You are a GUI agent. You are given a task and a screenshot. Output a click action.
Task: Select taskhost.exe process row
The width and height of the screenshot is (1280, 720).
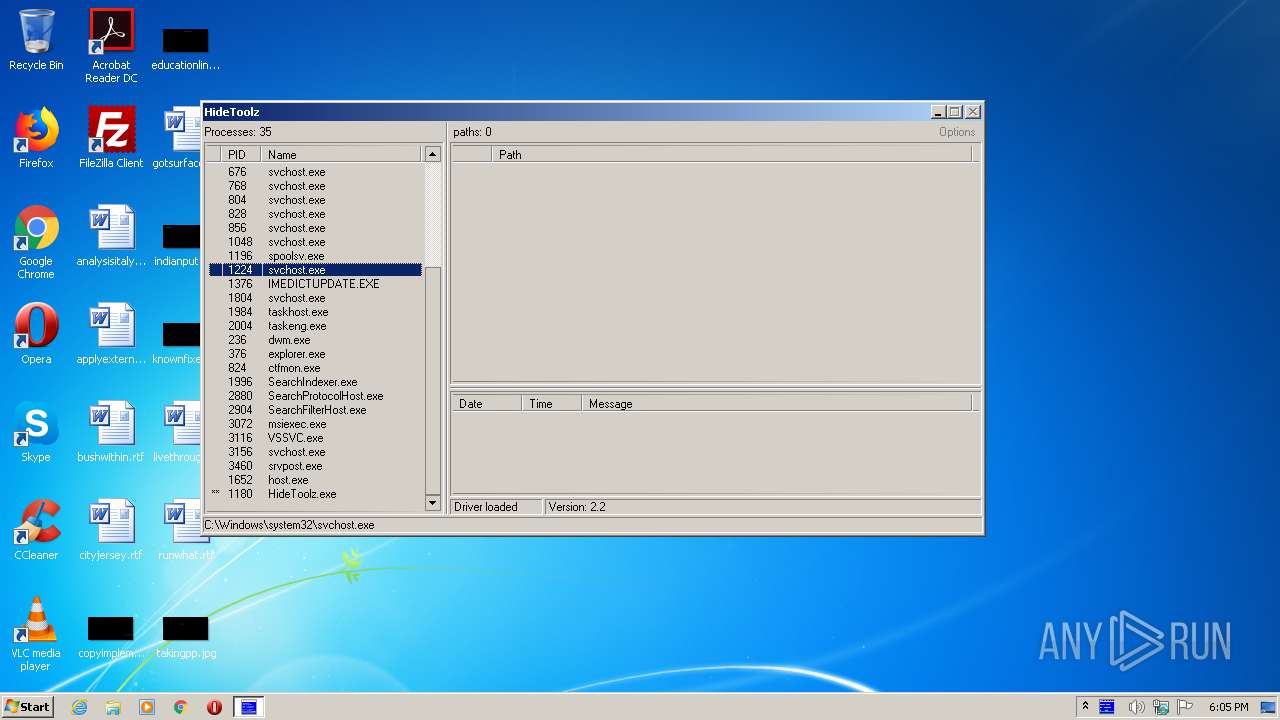tap(315, 312)
